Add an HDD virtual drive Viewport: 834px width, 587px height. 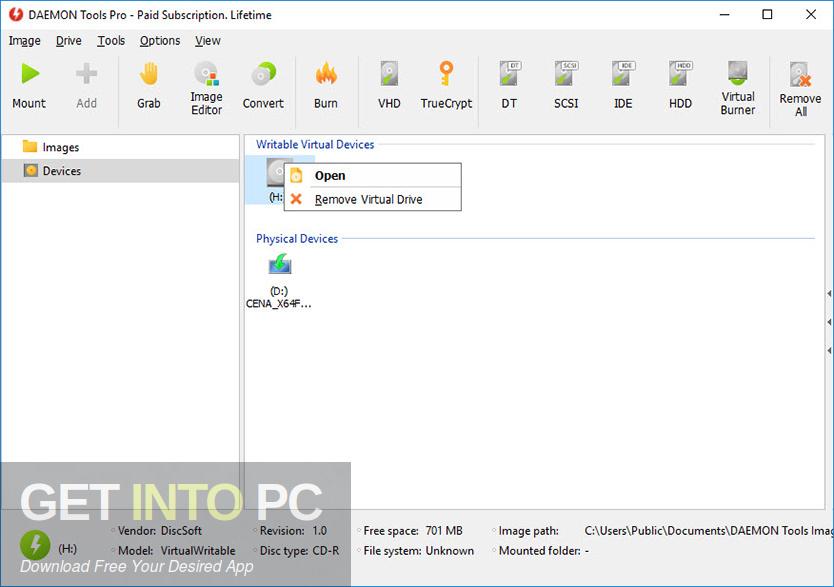pyautogui.click(x=680, y=73)
